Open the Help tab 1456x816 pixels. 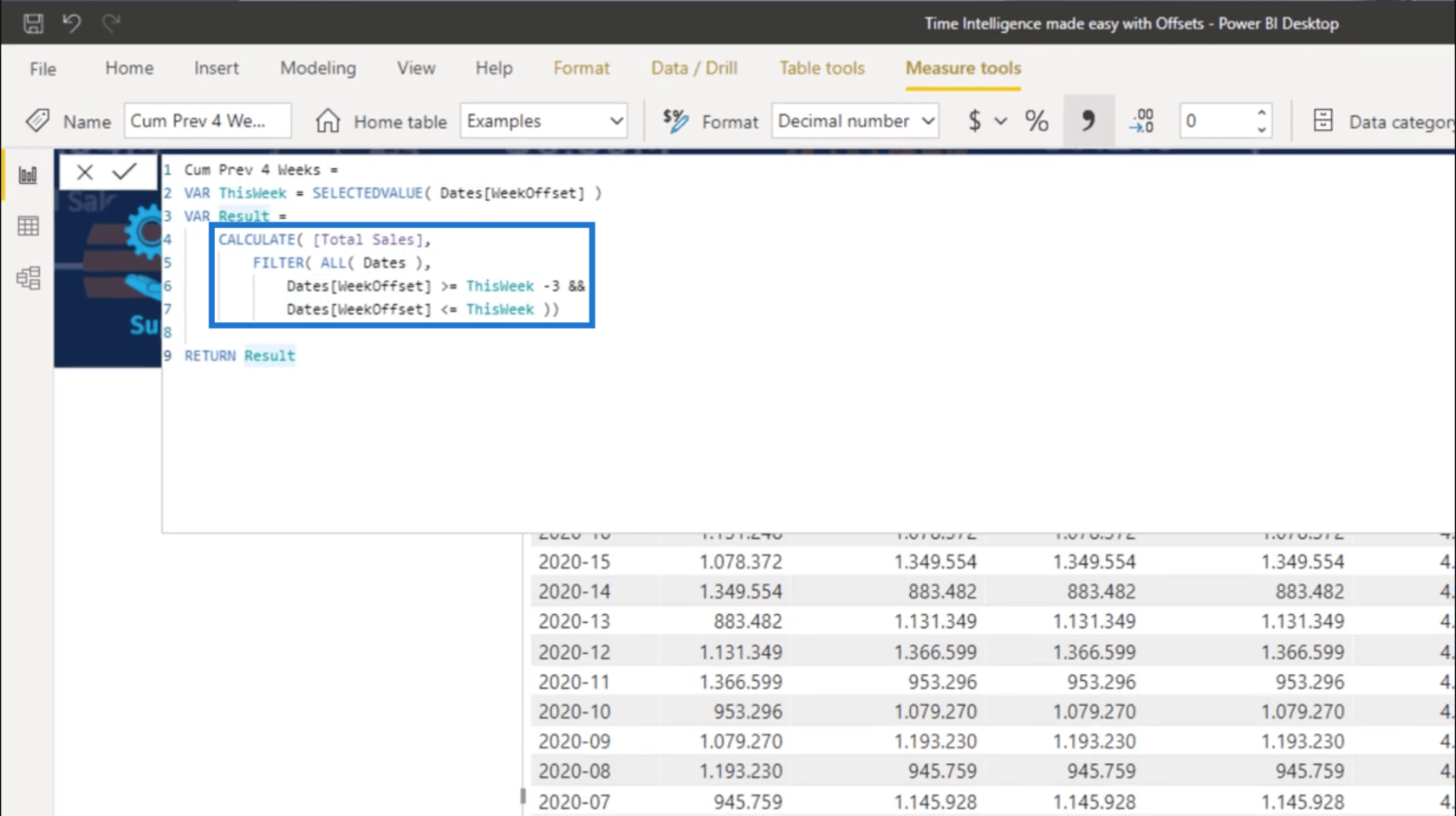pos(494,68)
